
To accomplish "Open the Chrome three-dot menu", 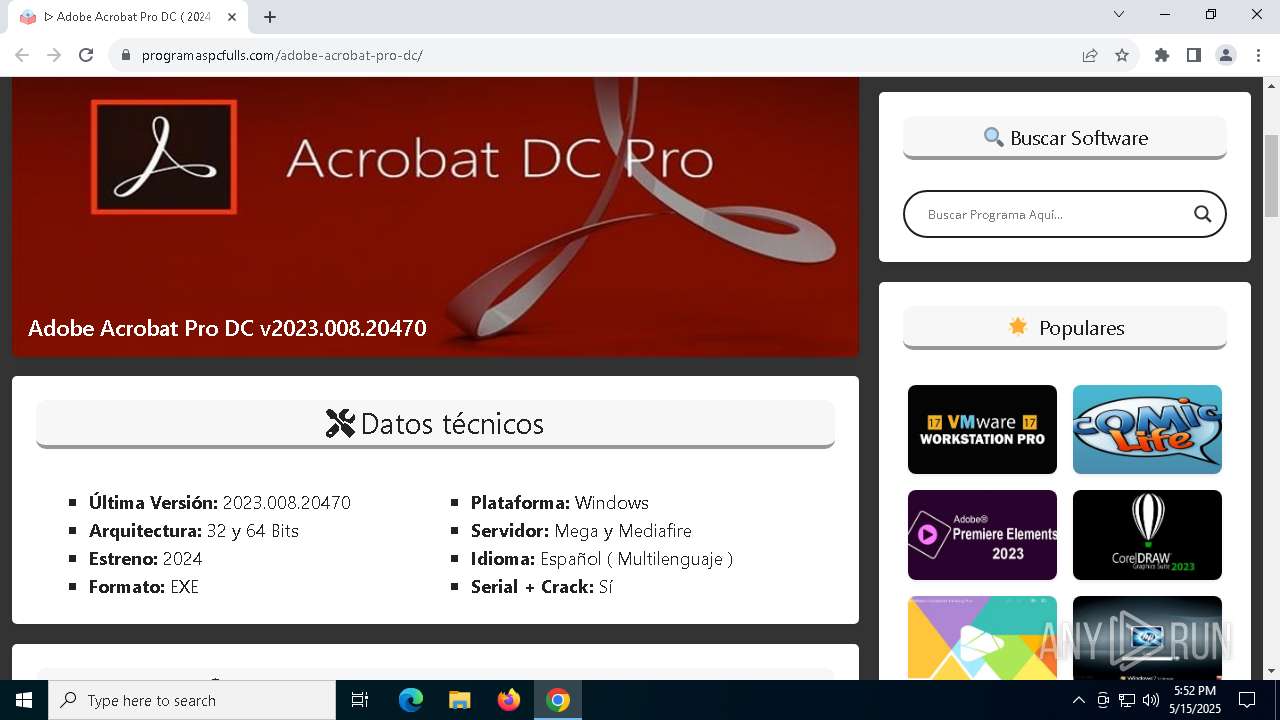I will click(1258, 55).
